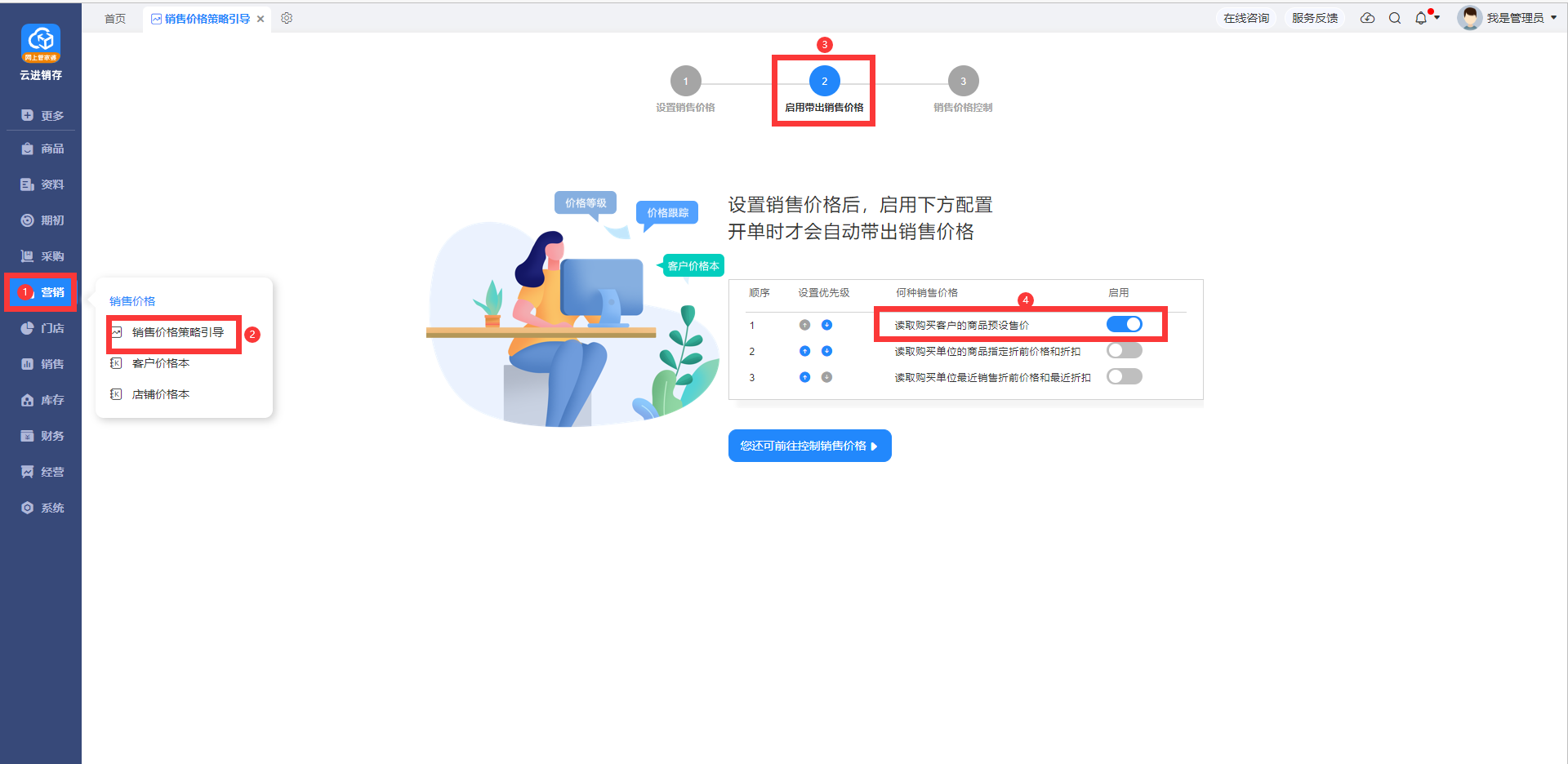The image size is (1568, 764).
Task: Open the cloud sync icon in header
Action: (x=1367, y=18)
